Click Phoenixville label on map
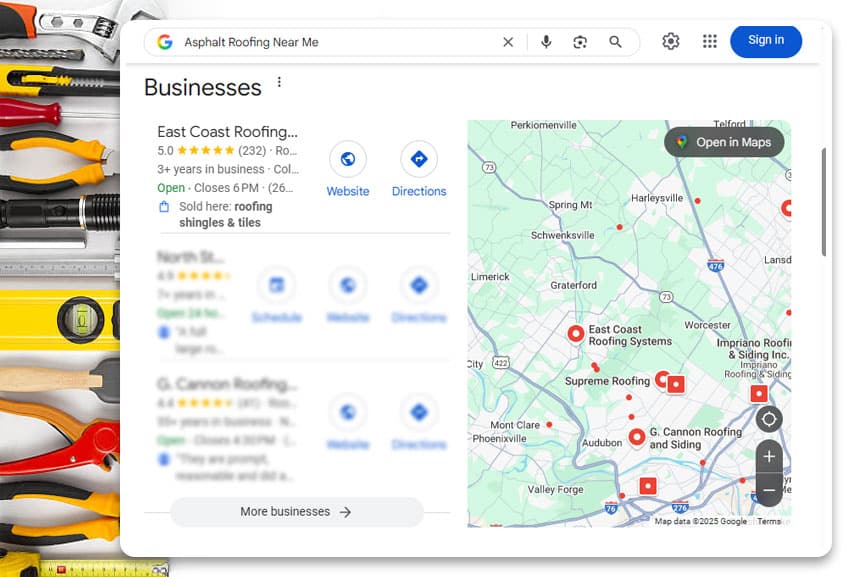This screenshot has height=577, width=850. (499, 439)
